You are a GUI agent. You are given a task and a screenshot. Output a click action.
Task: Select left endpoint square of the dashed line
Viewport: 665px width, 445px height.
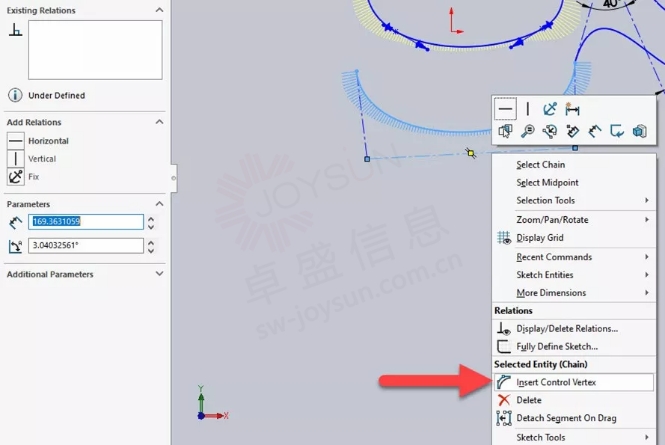tap(367, 159)
